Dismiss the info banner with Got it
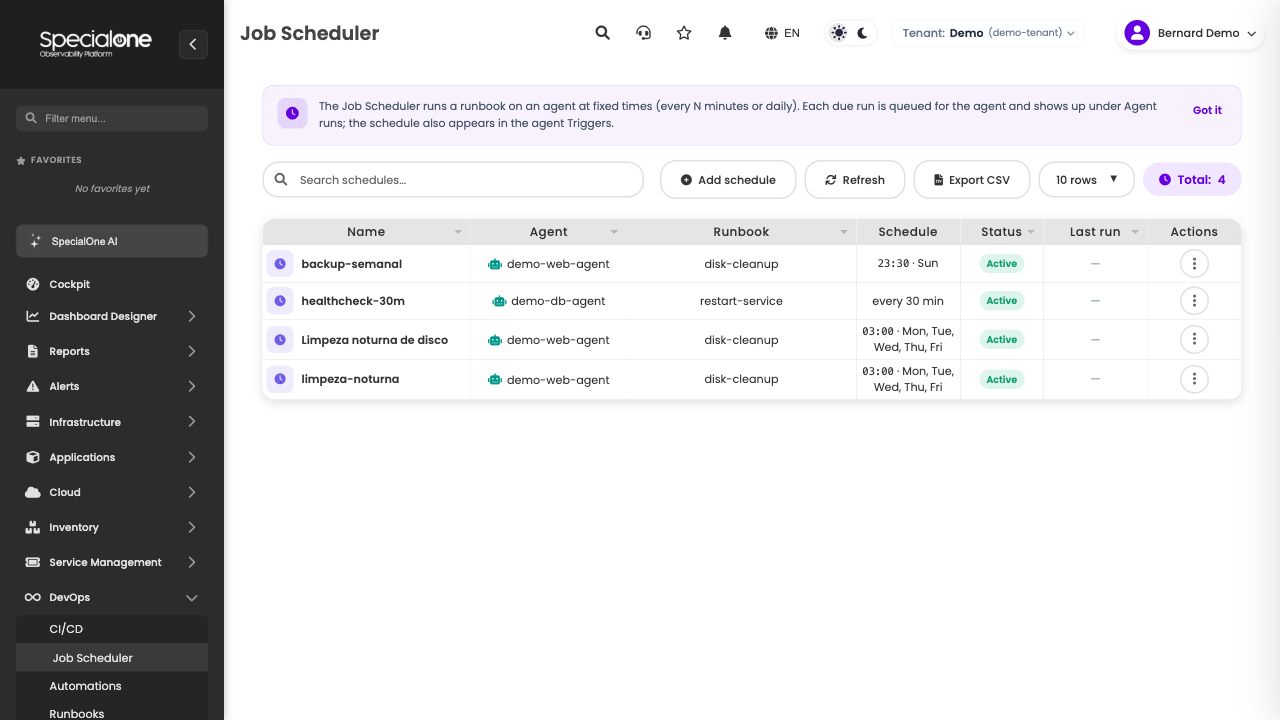This screenshot has width=1280, height=720. pos(1207,110)
